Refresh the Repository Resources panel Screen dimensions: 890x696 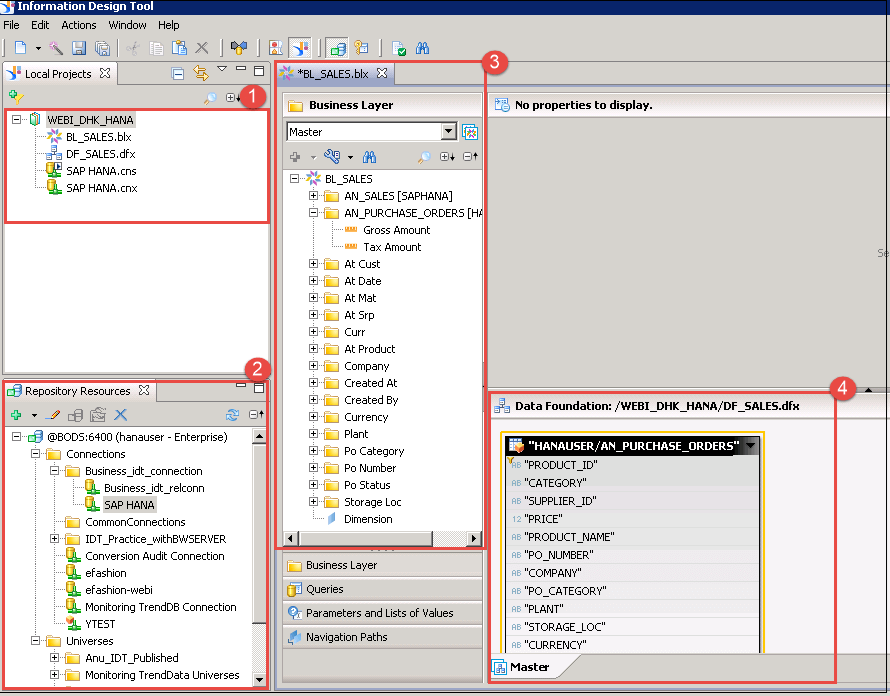(x=232, y=415)
